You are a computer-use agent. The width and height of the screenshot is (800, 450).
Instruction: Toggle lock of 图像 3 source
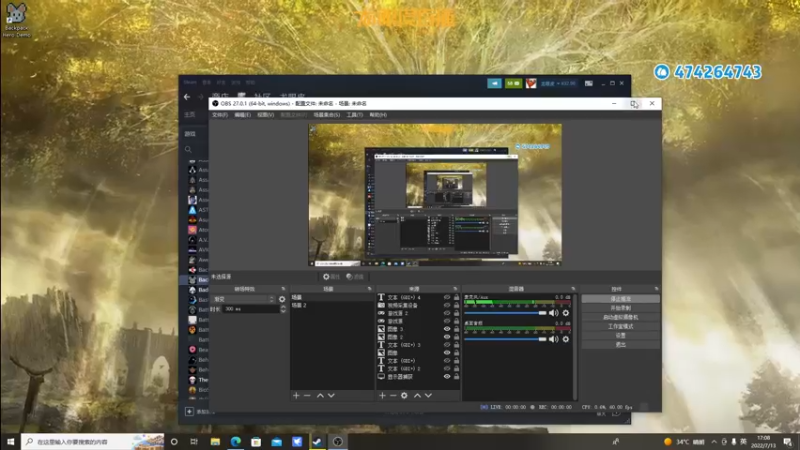pyautogui.click(x=457, y=329)
